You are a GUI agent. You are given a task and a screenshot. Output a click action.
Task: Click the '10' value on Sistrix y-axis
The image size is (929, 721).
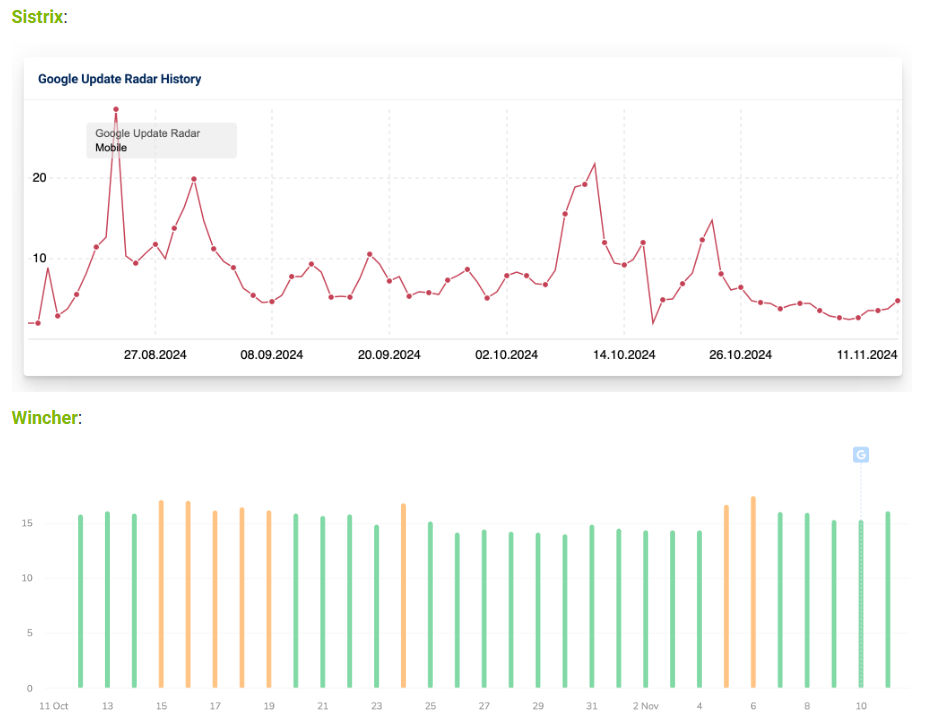coord(39,258)
